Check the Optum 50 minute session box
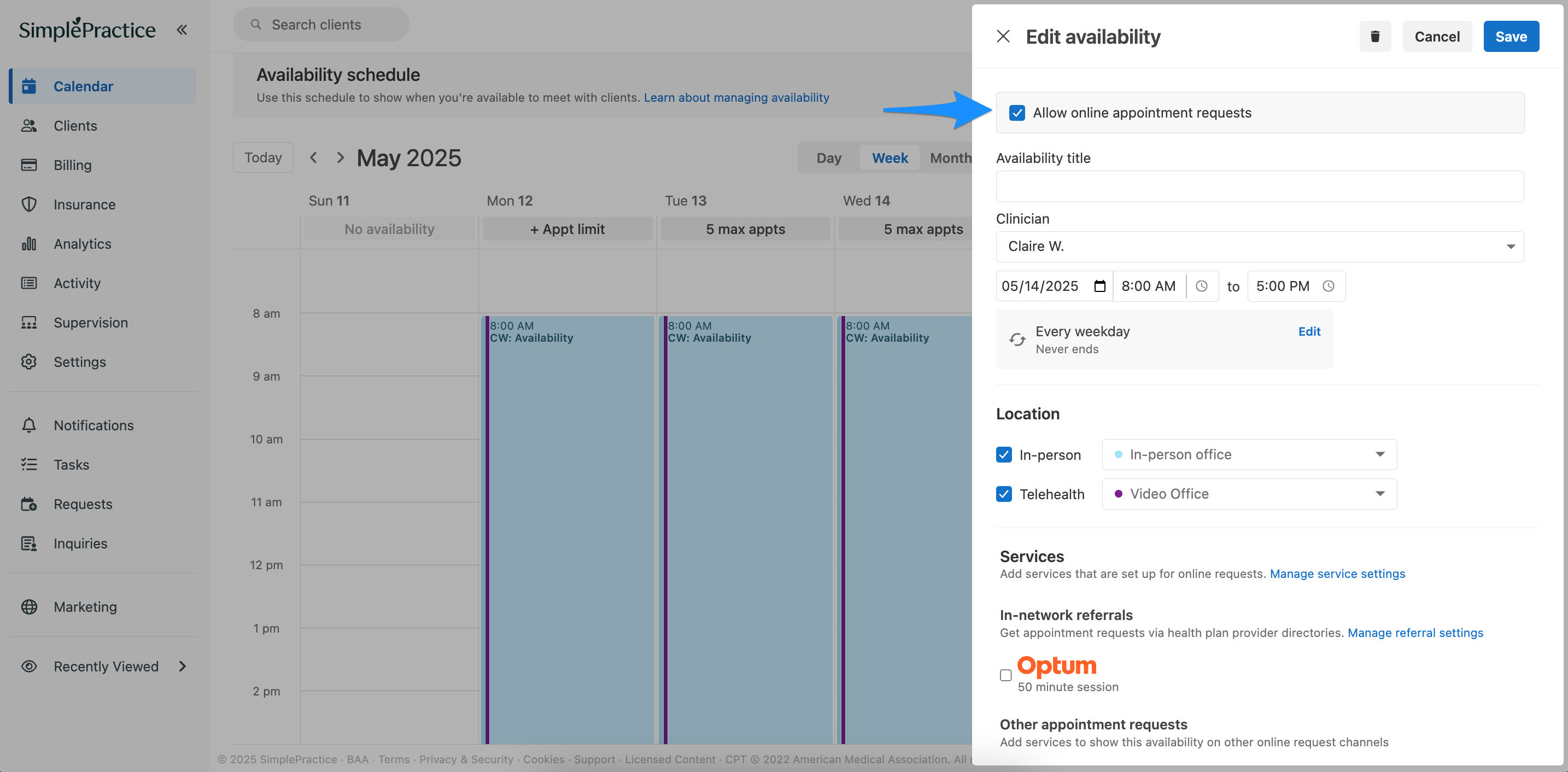 pos(1005,675)
